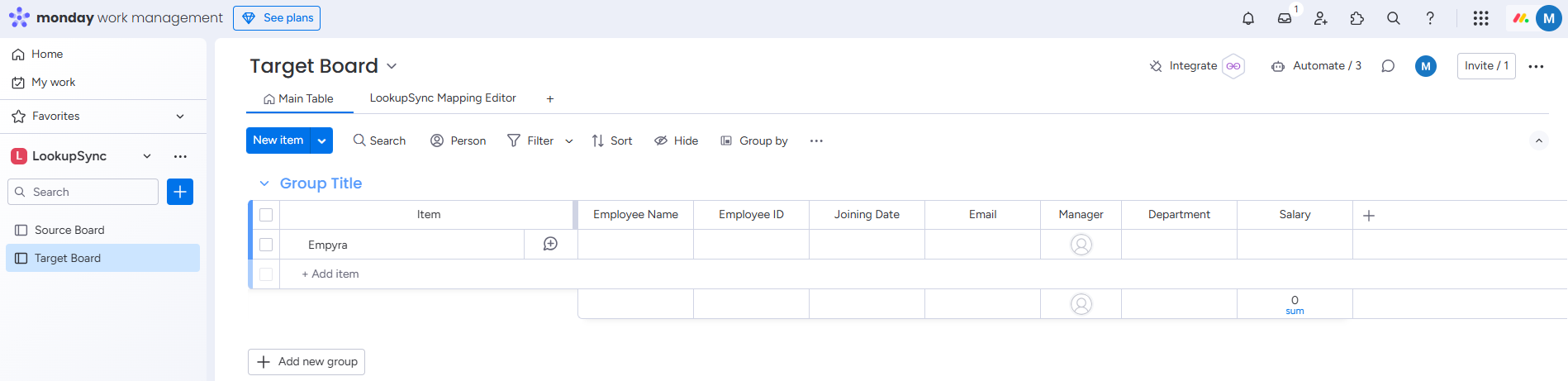Click the integrations center hexagon icon
This screenshot has width=1568, height=381.
tap(1233, 66)
